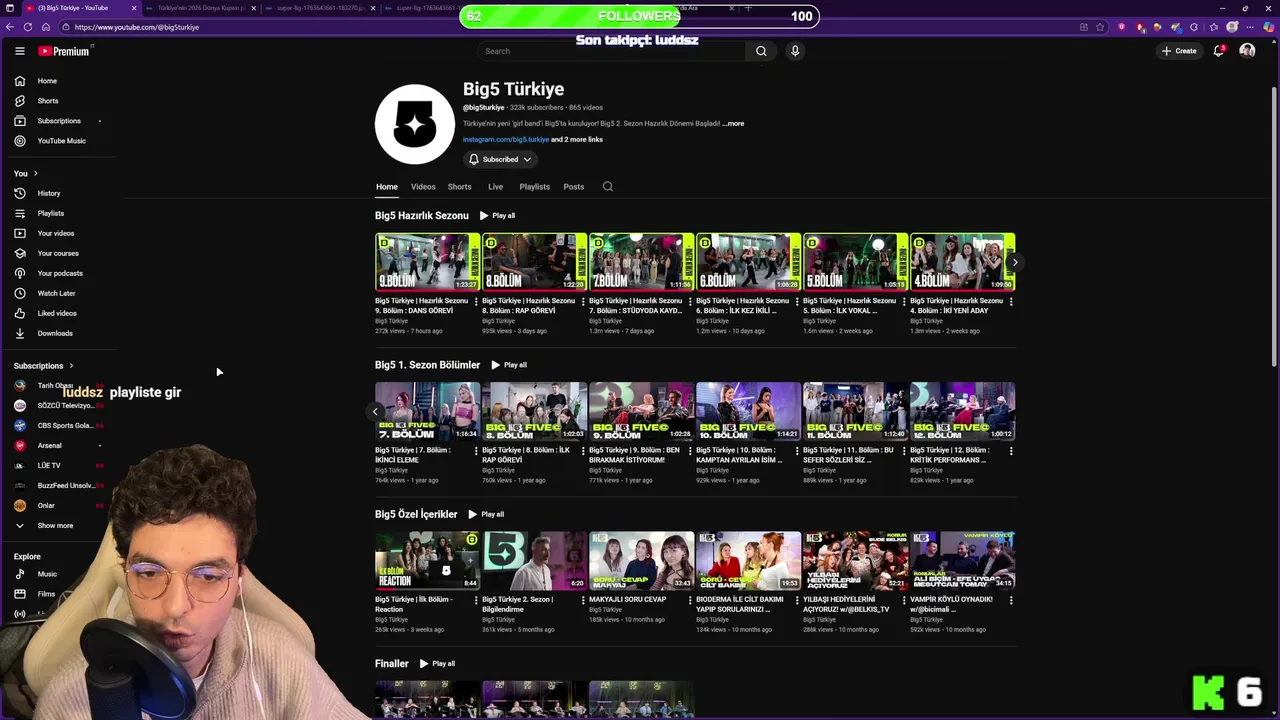Expand channel description with ...more
The width and height of the screenshot is (1280, 720).
(x=734, y=124)
